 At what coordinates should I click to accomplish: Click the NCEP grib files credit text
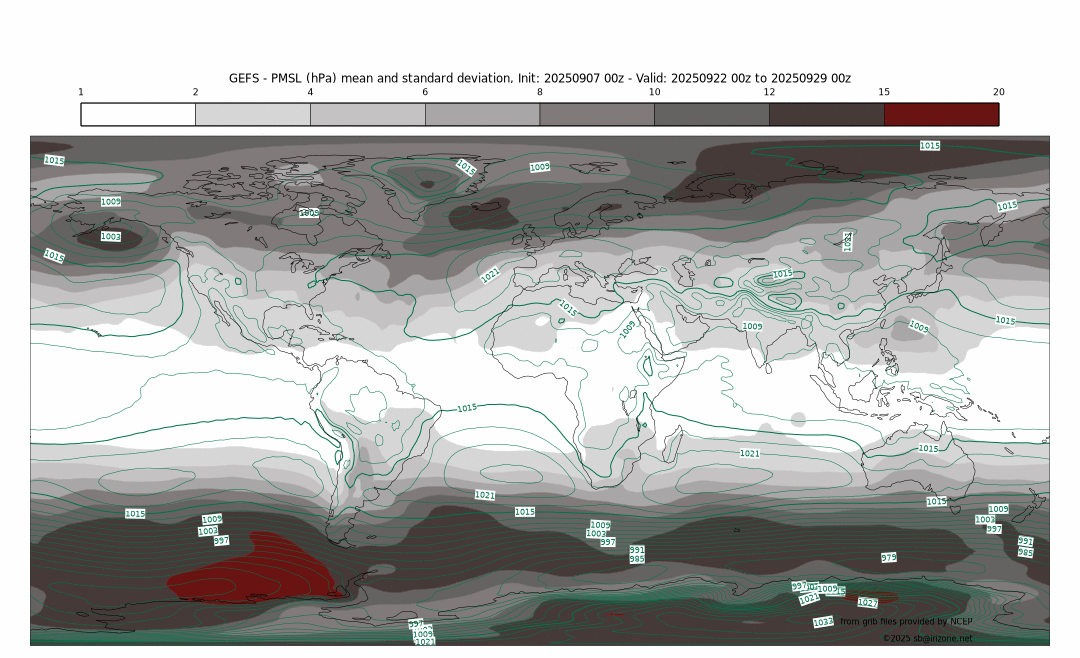[906, 621]
